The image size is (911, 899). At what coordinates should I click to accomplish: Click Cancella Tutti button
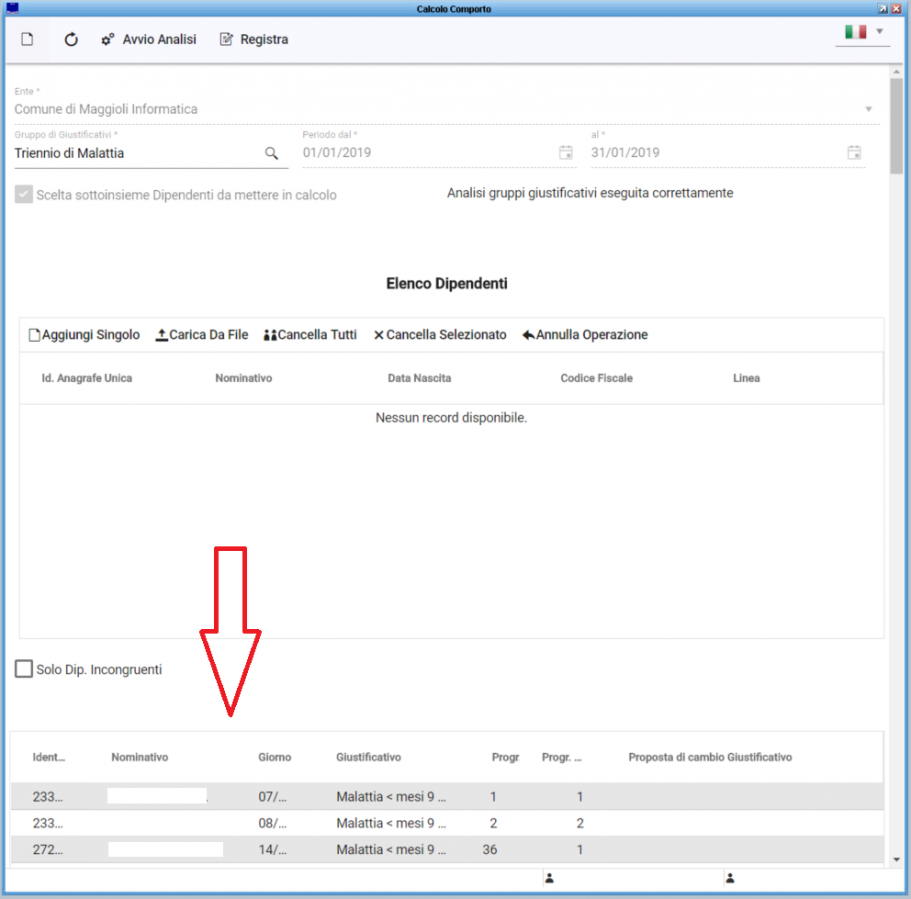(310, 335)
